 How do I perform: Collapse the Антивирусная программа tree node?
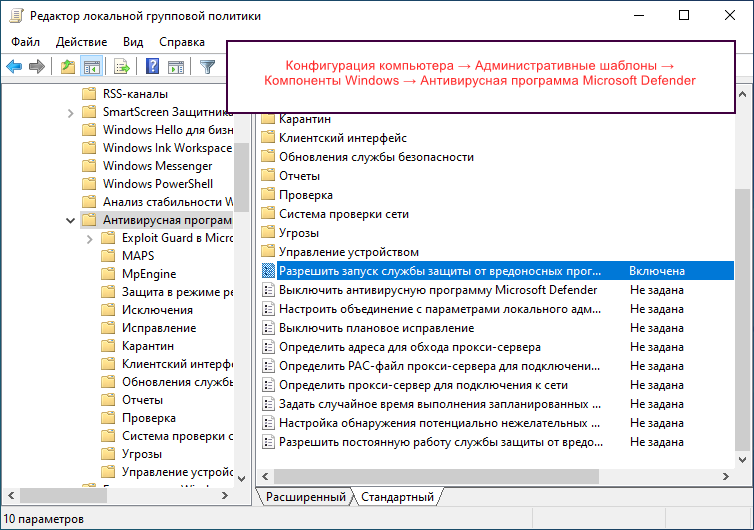coord(71,220)
